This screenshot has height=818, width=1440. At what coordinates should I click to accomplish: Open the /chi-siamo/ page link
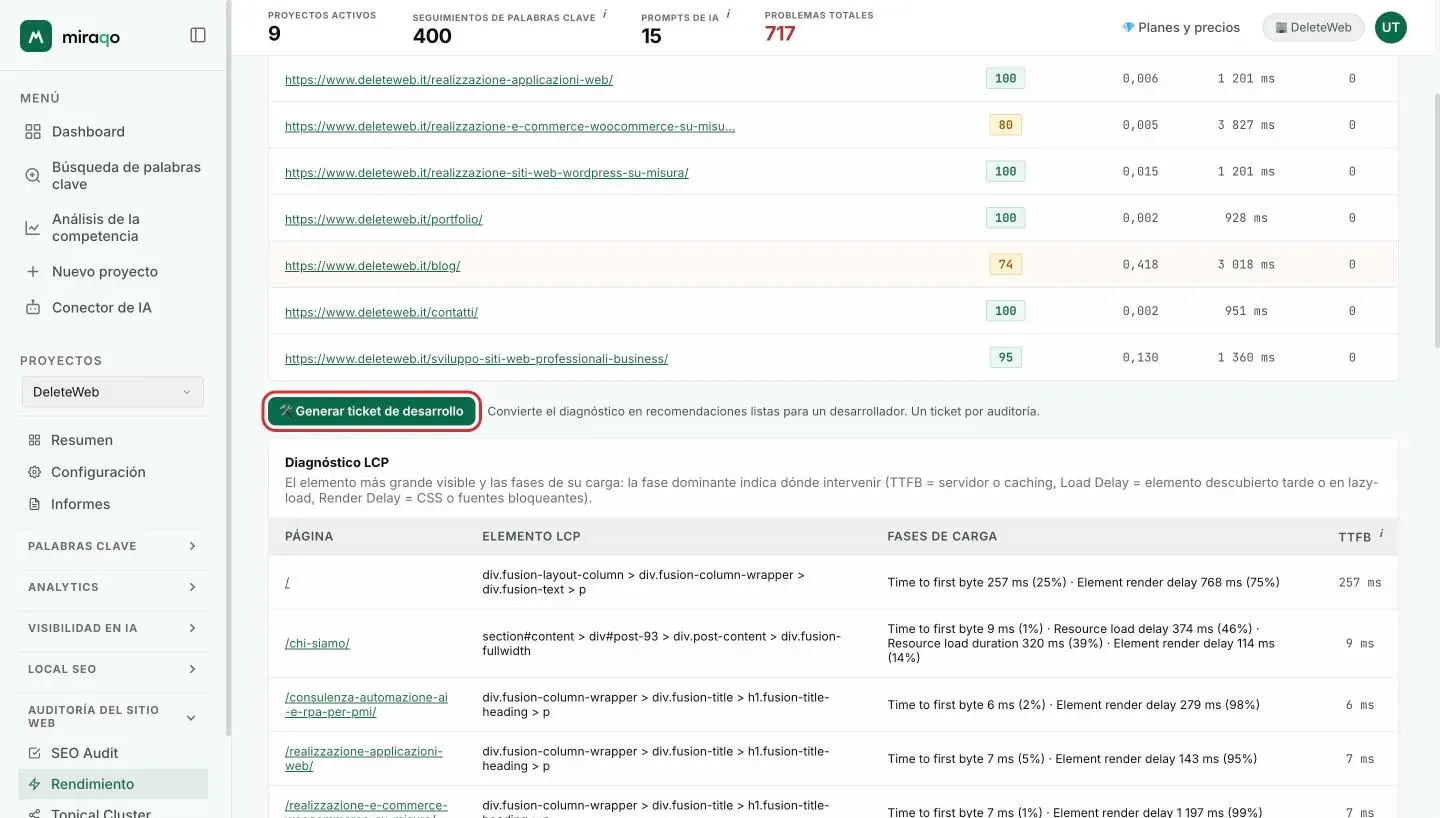pos(317,644)
